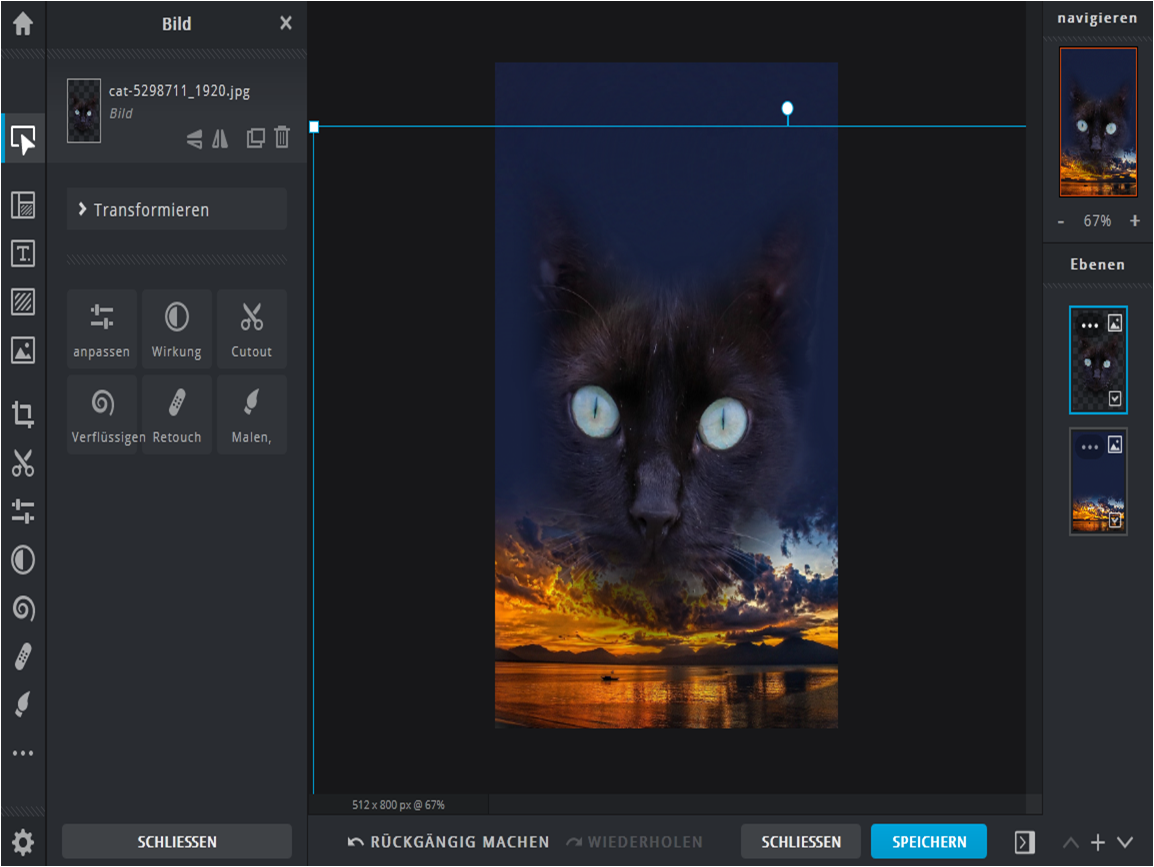This screenshot has height=867, width=1154.
Task: Click WIEDERHOLEN to redo
Action: (x=634, y=842)
